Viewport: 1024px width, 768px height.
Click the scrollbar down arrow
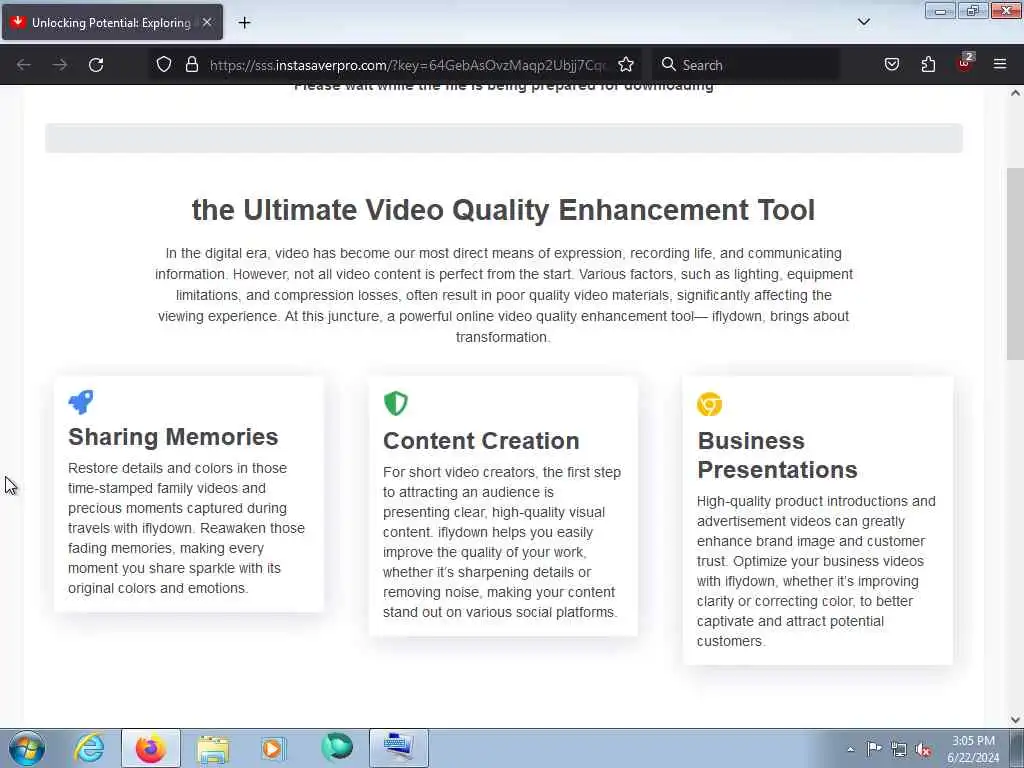[x=1015, y=720]
